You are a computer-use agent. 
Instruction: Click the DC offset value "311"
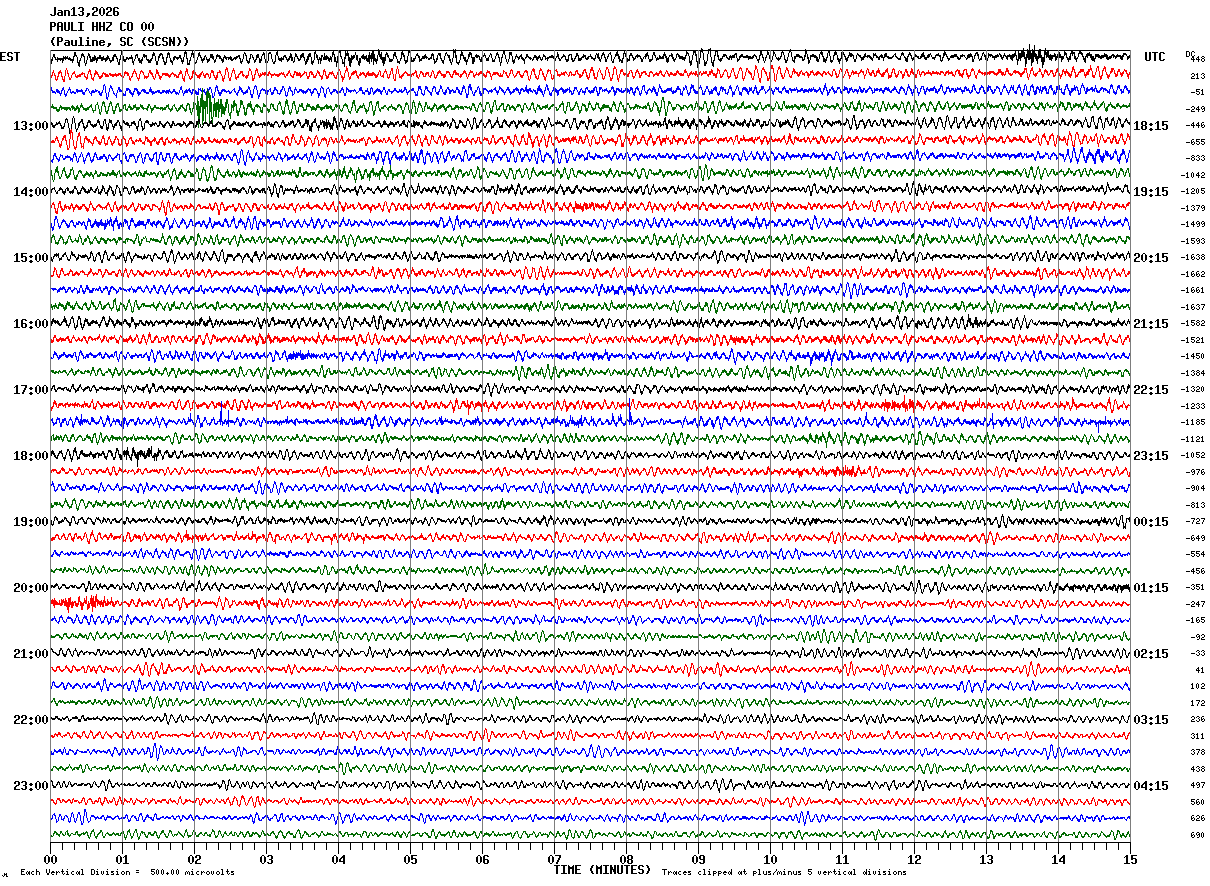click(x=1197, y=736)
